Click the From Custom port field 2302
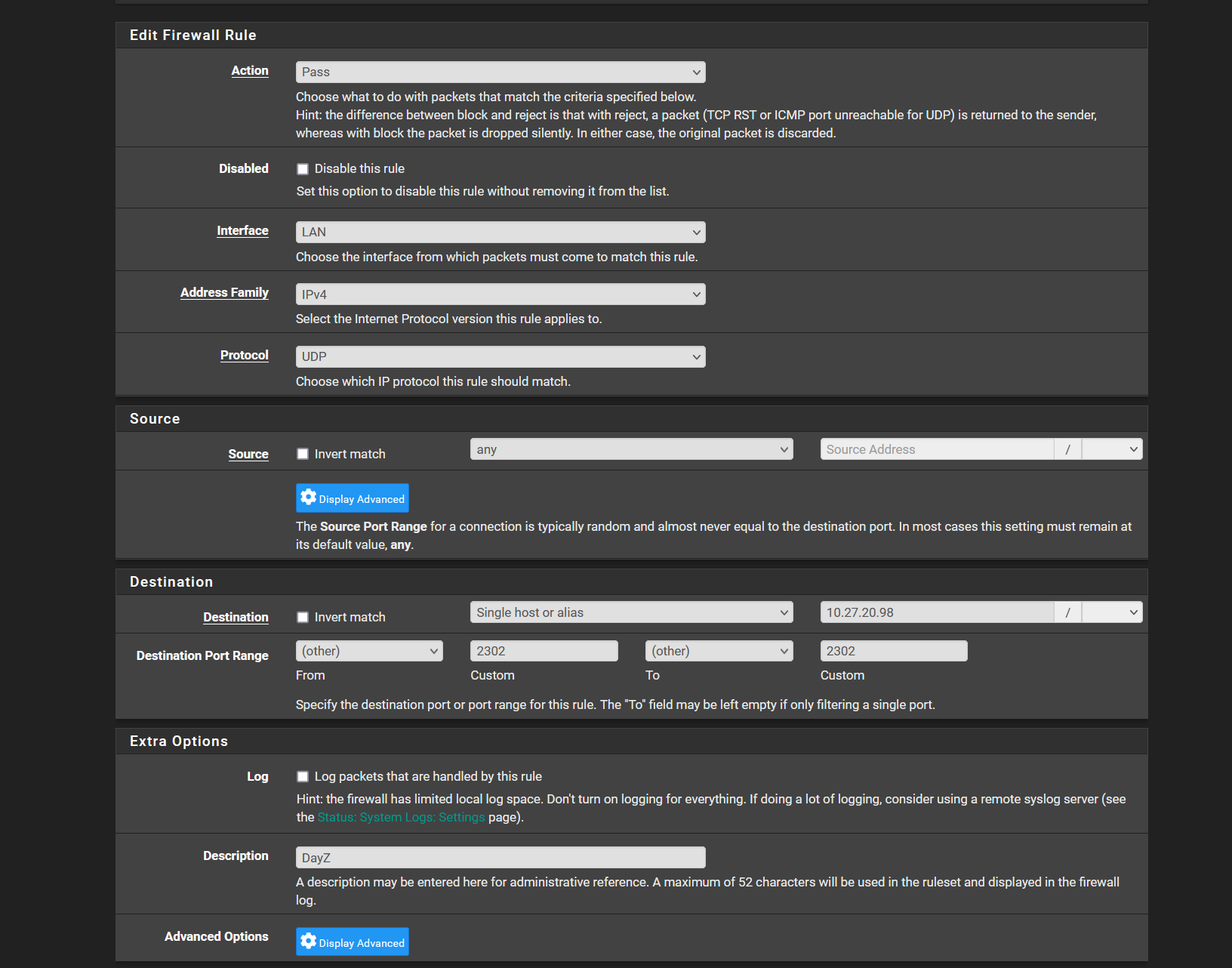This screenshot has height=968, width=1232. 544,651
